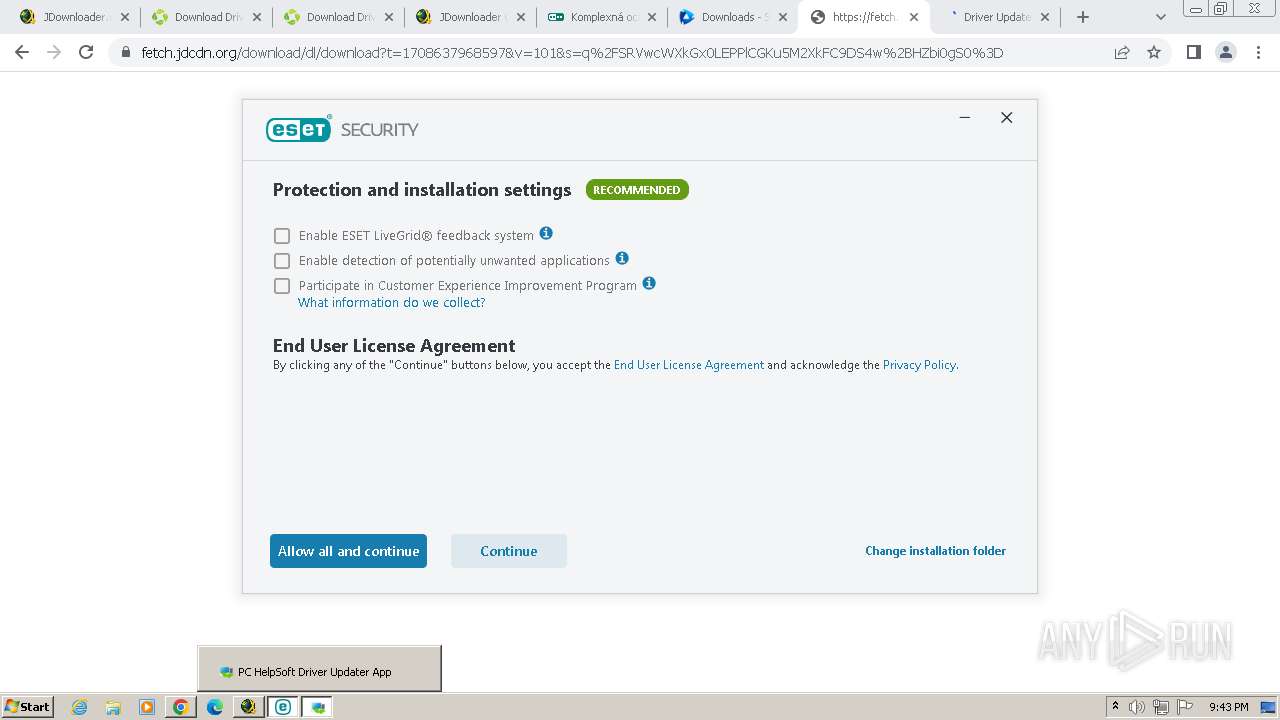Show info for LiveGrid feedback system

[546, 233]
